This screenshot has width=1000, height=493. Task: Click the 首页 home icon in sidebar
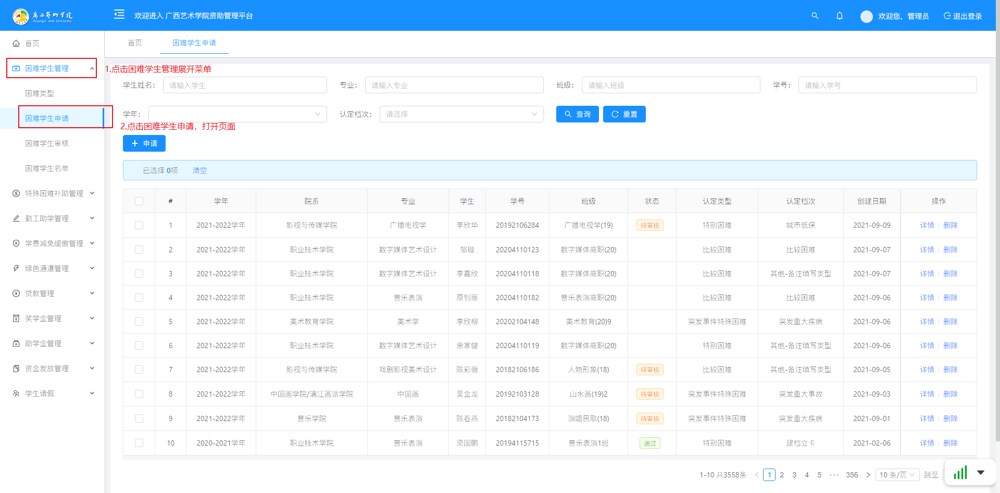pos(16,43)
